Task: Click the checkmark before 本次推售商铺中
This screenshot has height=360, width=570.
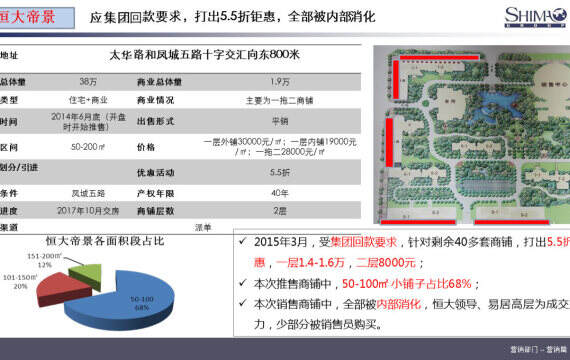Action: pyautogui.click(x=243, y=282)
